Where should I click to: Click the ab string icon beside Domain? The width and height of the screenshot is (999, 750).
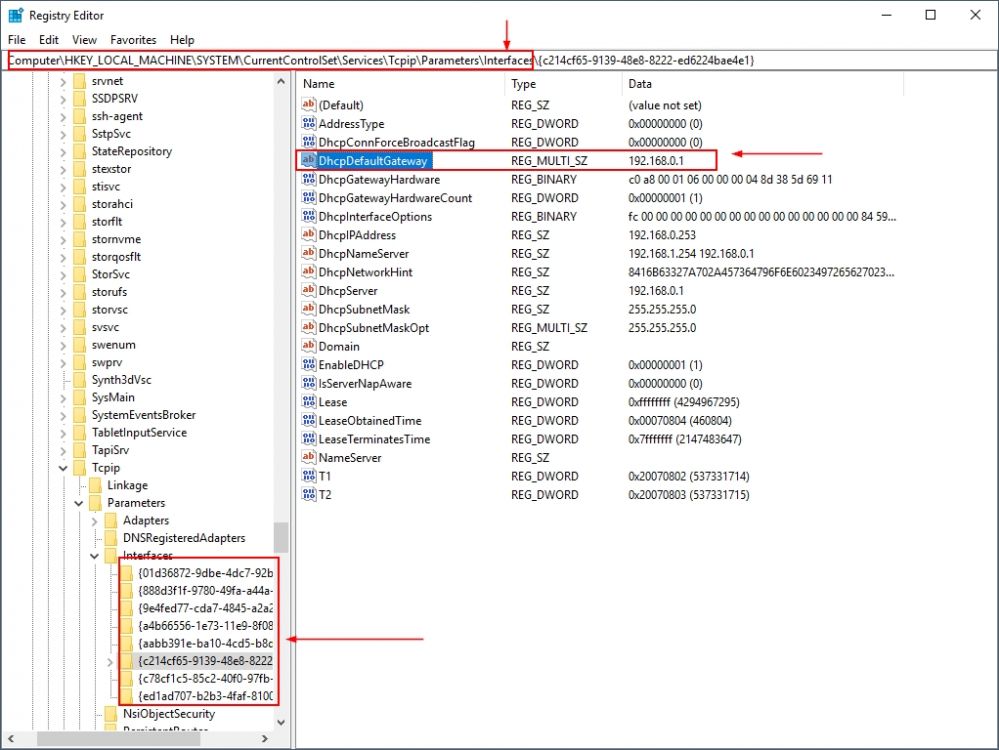pos(309,346)
